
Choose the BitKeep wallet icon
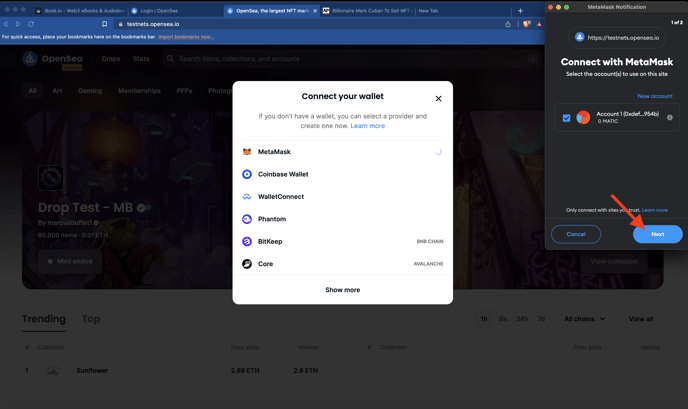[247, 241]
